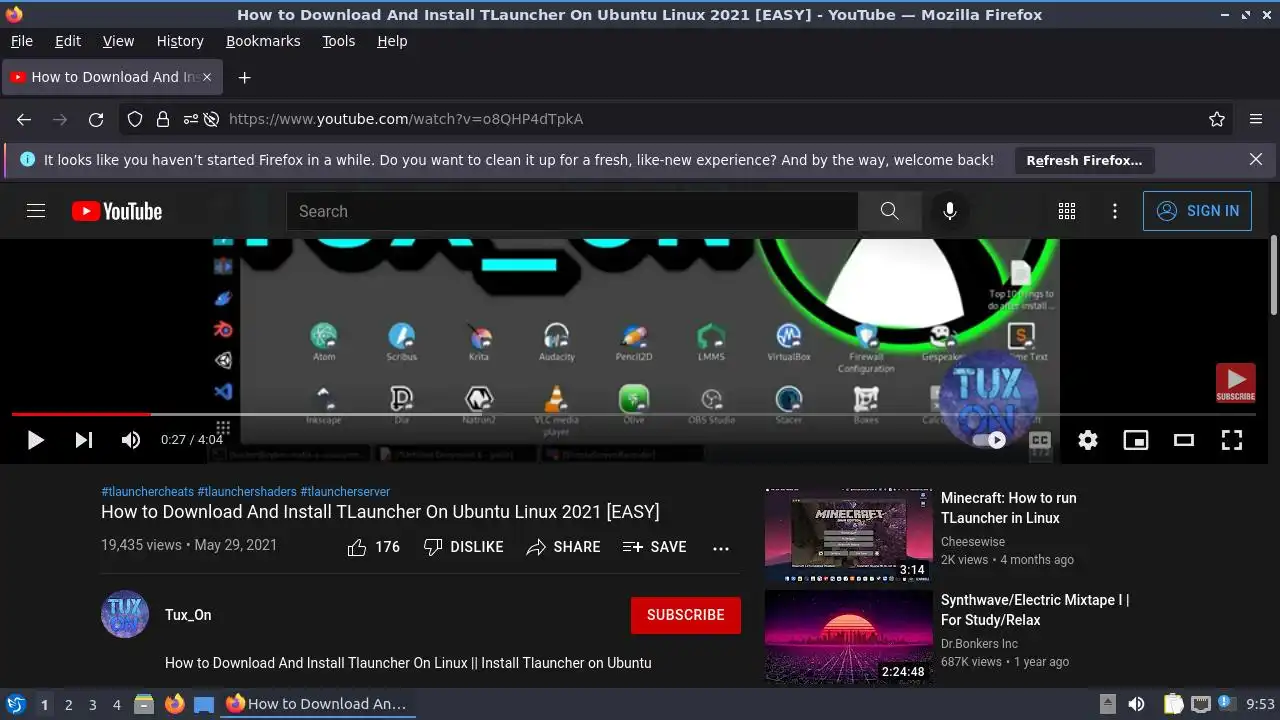Seek on the video progress bar
The image size is (1280, 720).
[x=634, y=414]
